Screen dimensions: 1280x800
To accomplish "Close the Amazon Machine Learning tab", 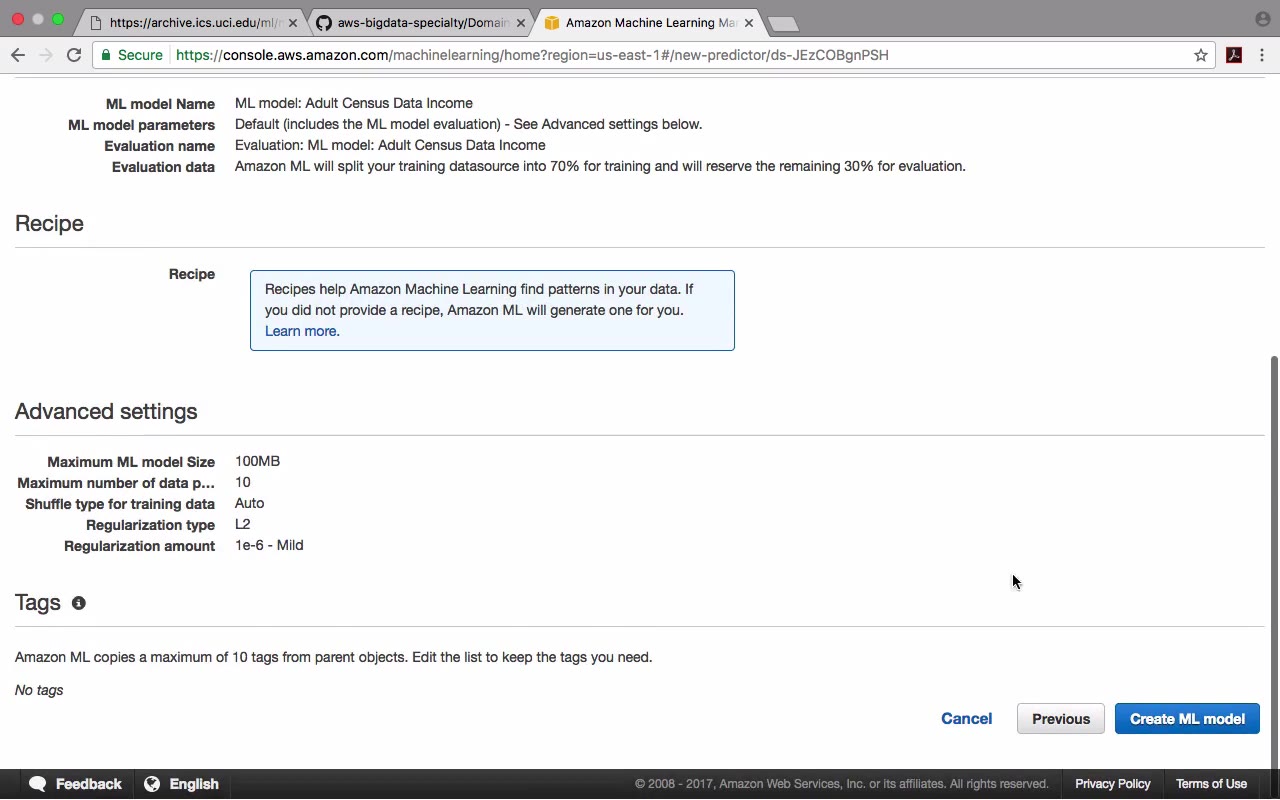I will (x=749, y=22).
